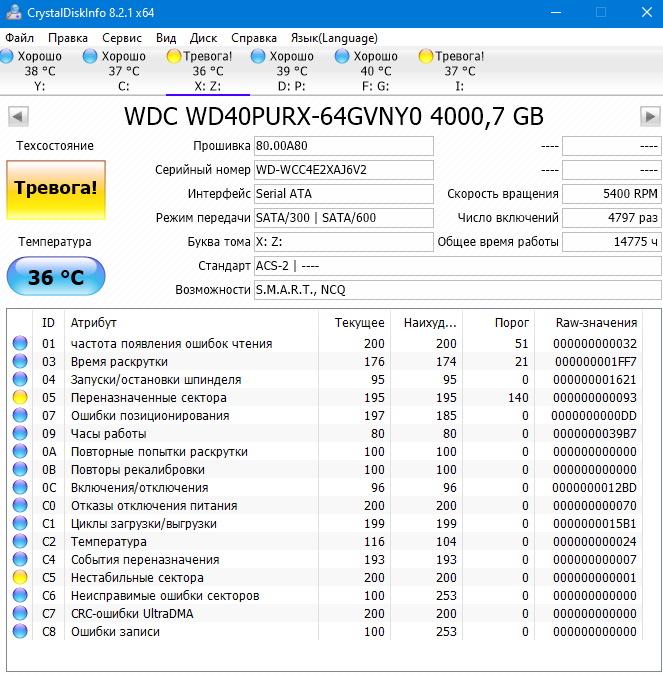Click the Возможности field S.M.A.R.T., NCQ

click(x=457, y=290)
